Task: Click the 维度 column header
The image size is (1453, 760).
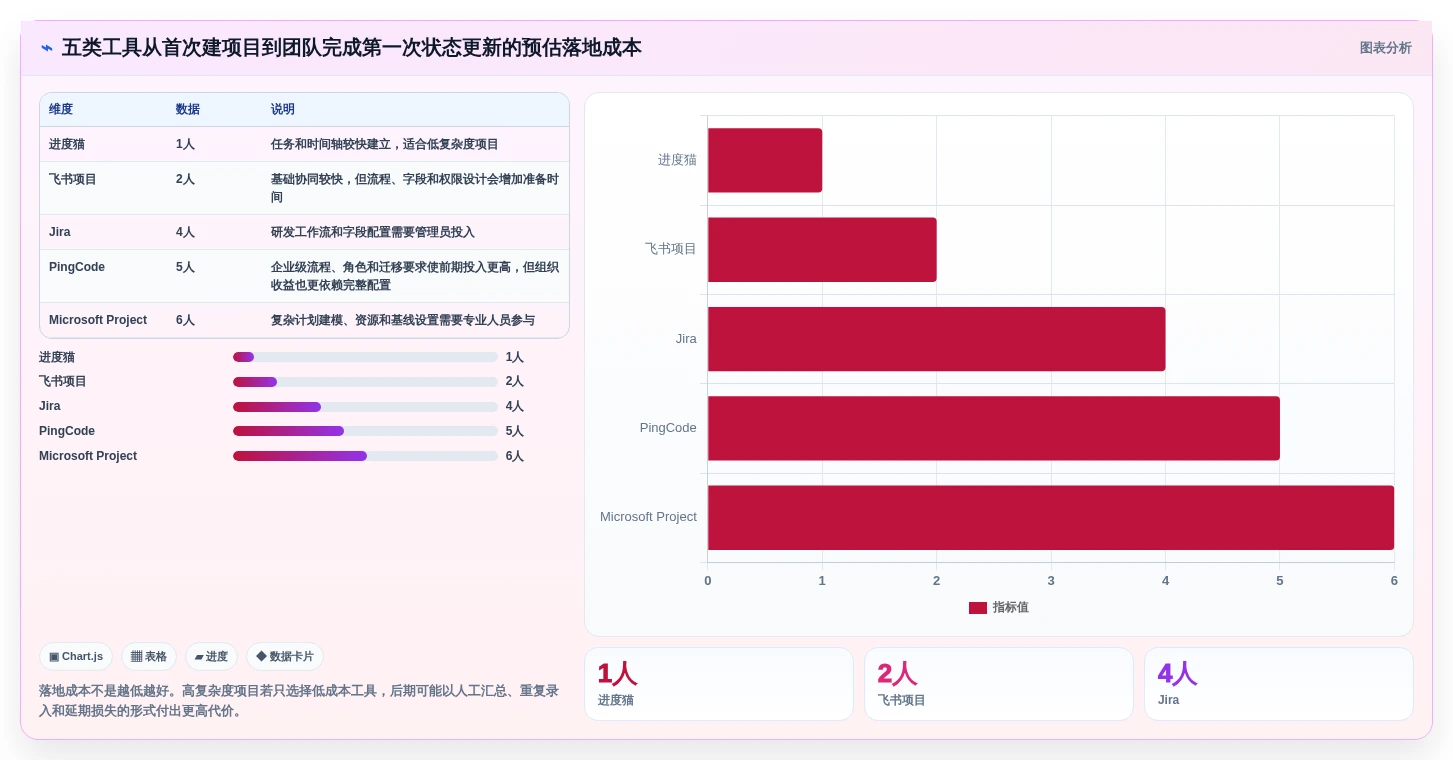Action: click(61, 110)
